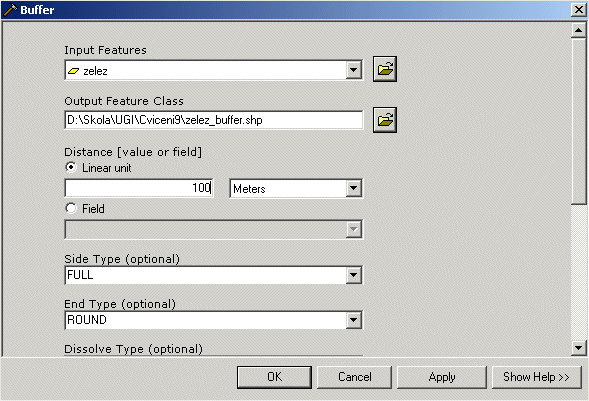589x401 pixels.
Task: Browse for Input Features folder icon
Action: (385, 69)
